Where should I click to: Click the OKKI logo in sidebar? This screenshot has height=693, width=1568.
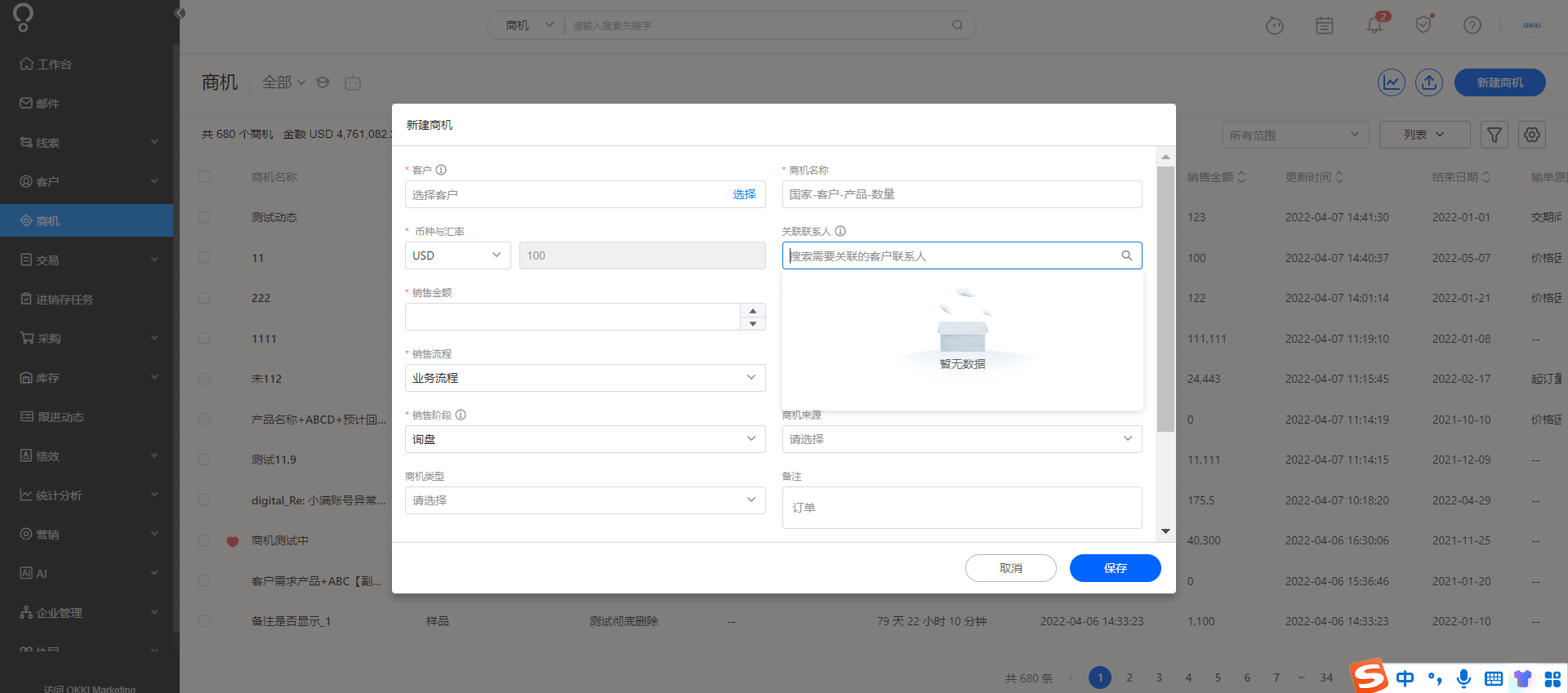[x=23, y=17]
